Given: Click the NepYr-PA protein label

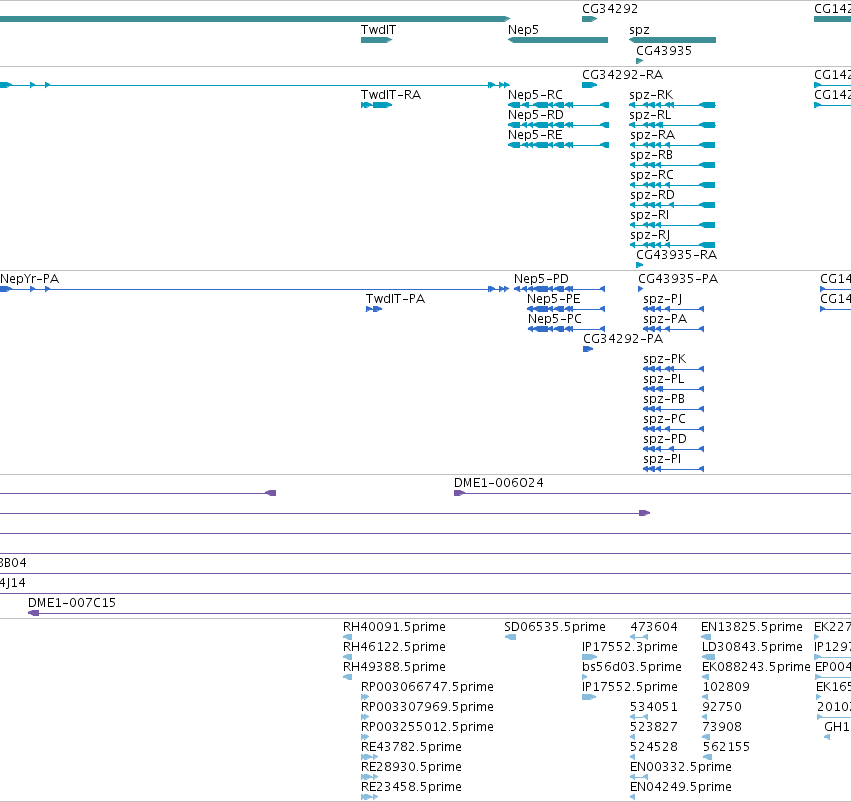Looking at the screenshot, I should pyautogui.click(x=29, y=278).
